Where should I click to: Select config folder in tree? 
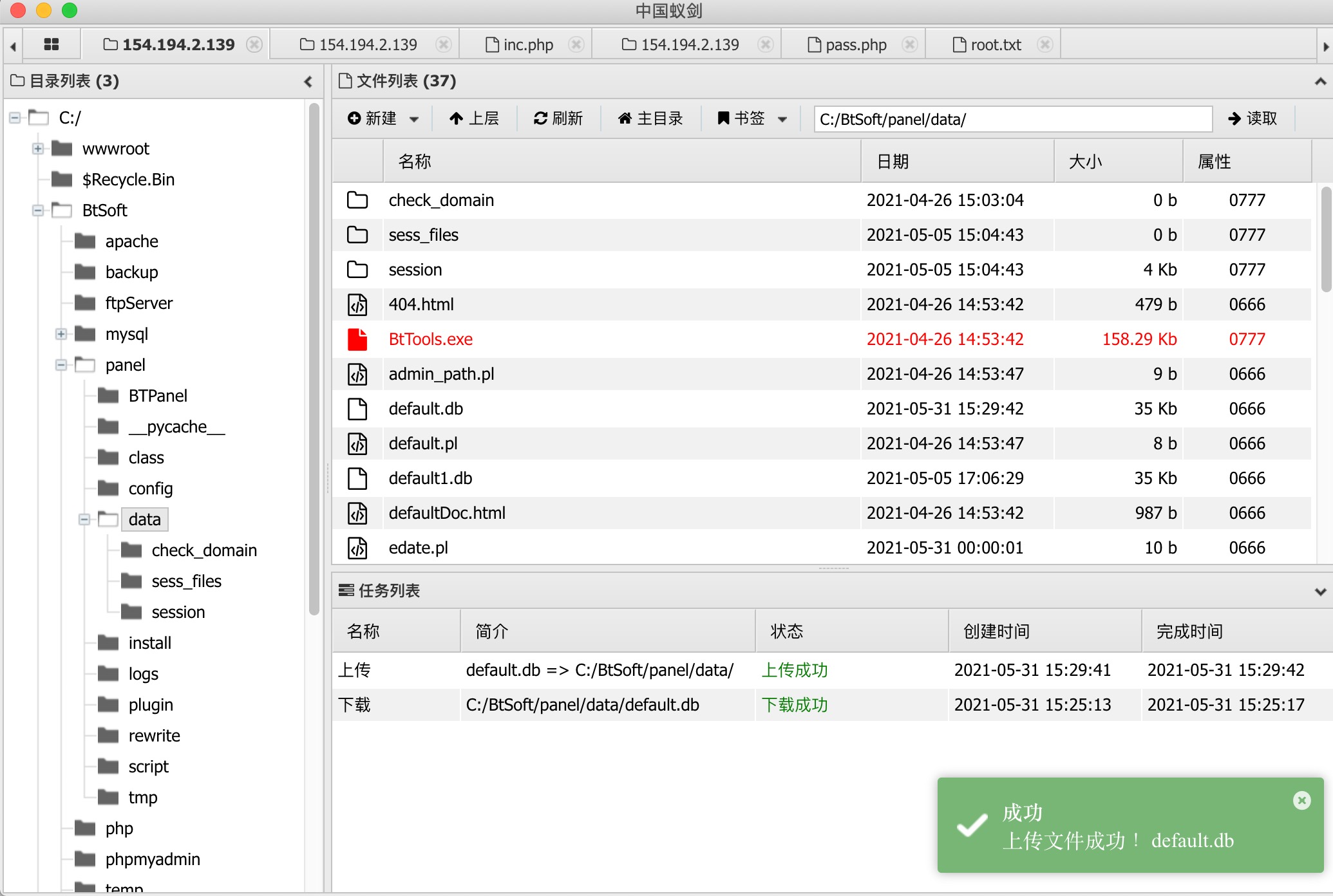pos(151,489)
